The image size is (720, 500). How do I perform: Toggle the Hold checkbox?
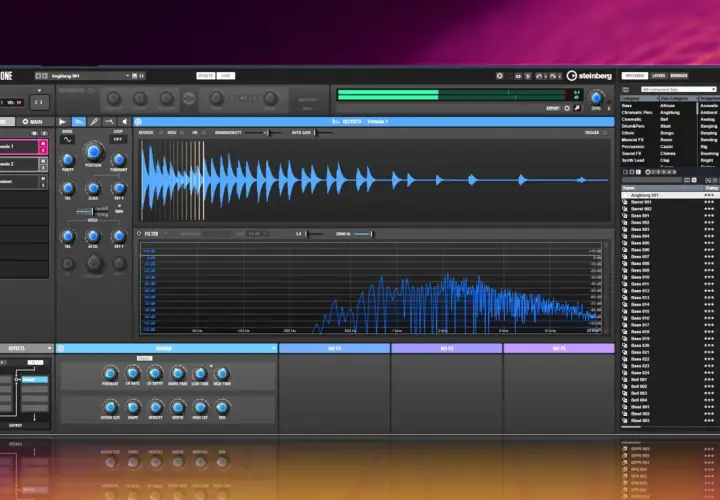(x=182, y=133)
